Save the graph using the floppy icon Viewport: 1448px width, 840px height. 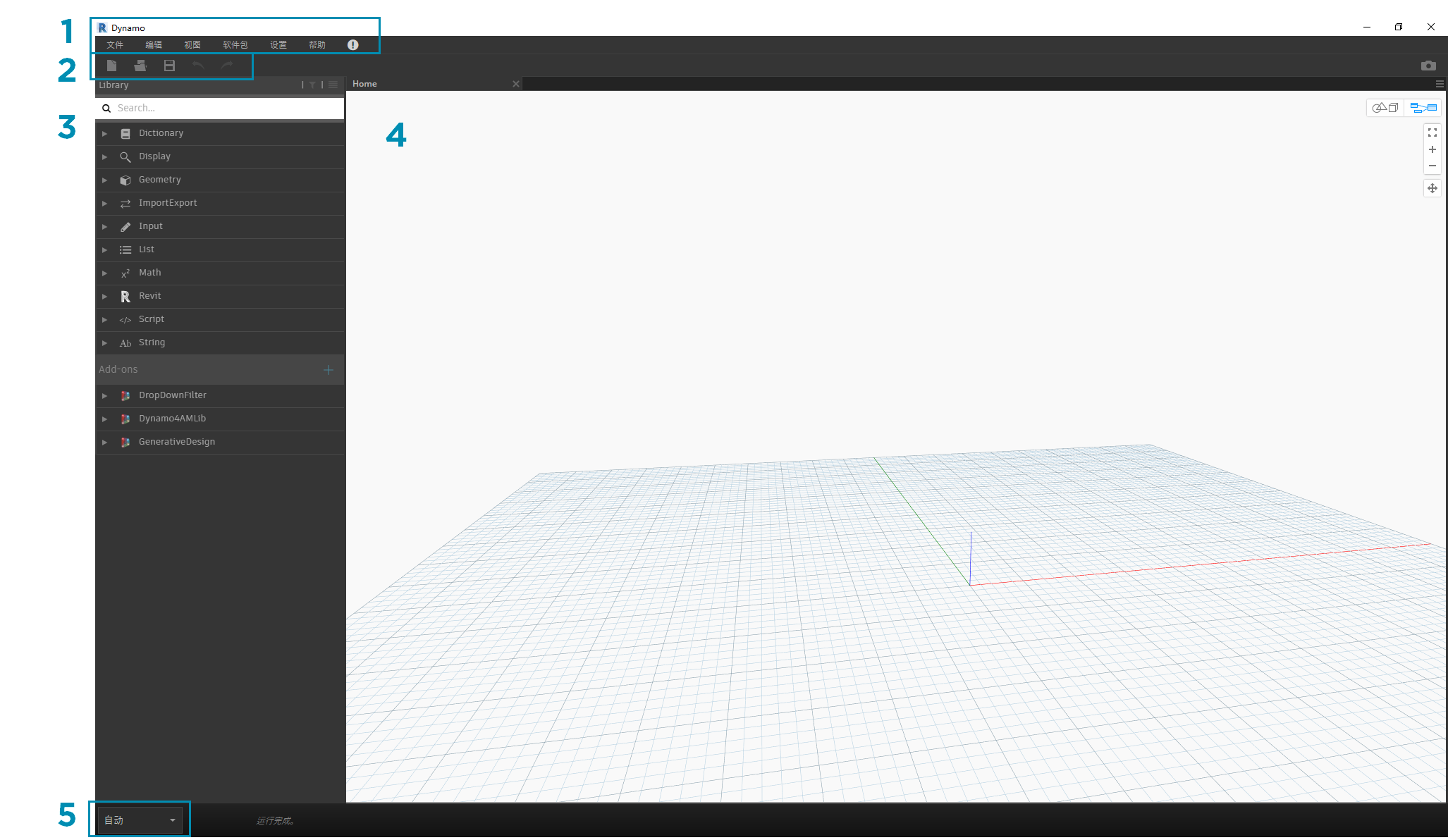tap(169, 66)
